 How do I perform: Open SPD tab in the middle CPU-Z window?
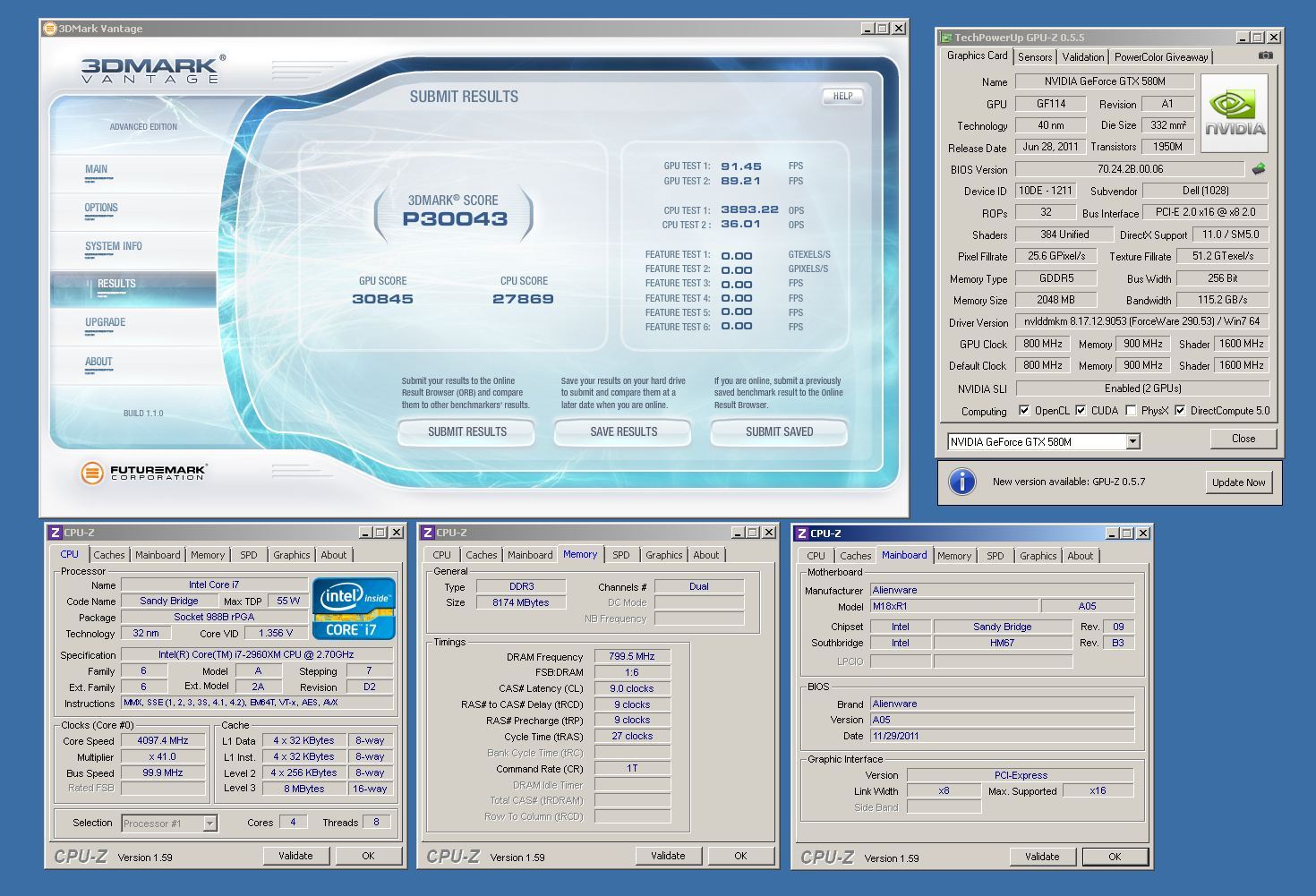621,555
